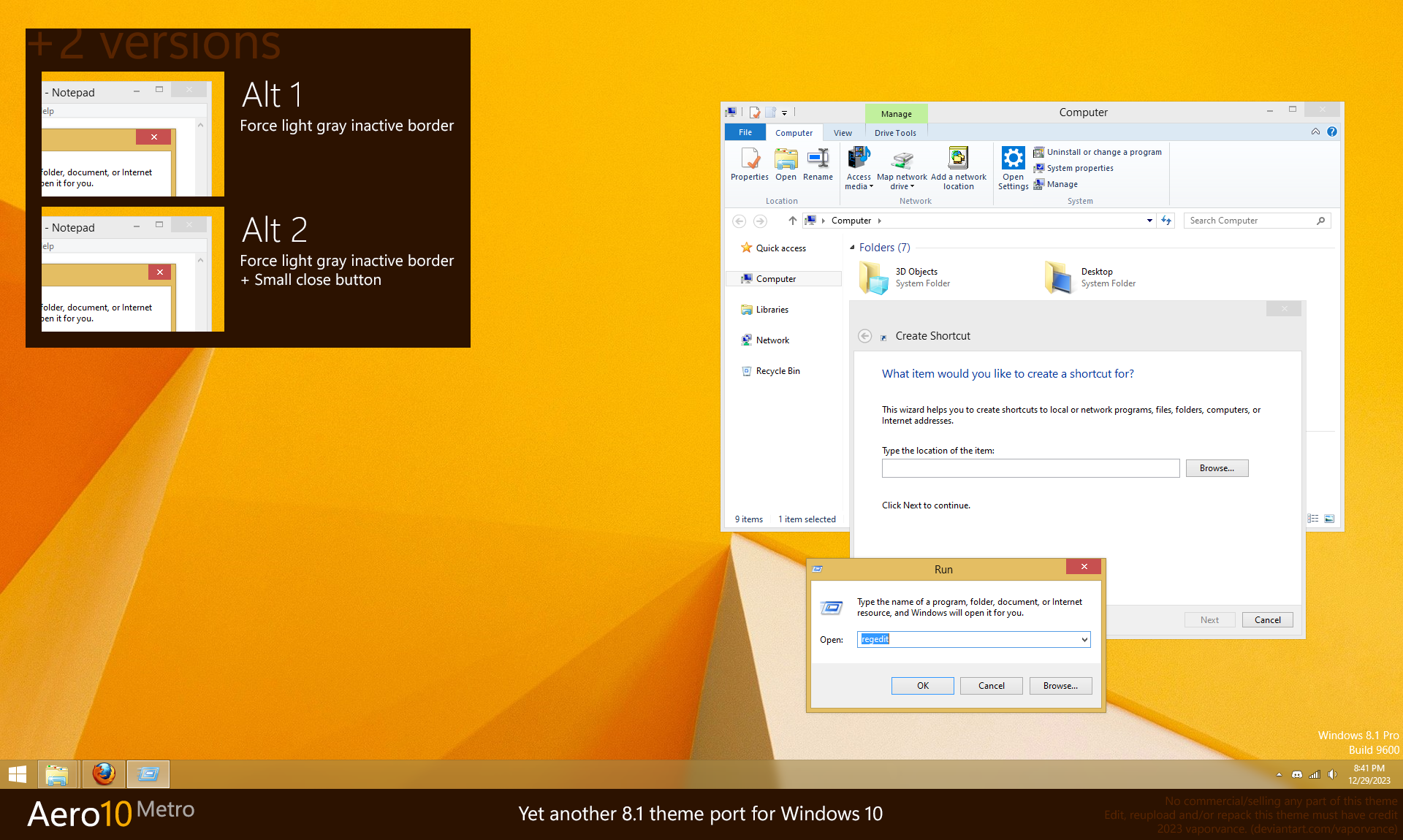The height and width of the screenshot is (840, 1403).
Task: Switch to details view in status bar
Action: pyautogui.click(x=1313, y=519)
